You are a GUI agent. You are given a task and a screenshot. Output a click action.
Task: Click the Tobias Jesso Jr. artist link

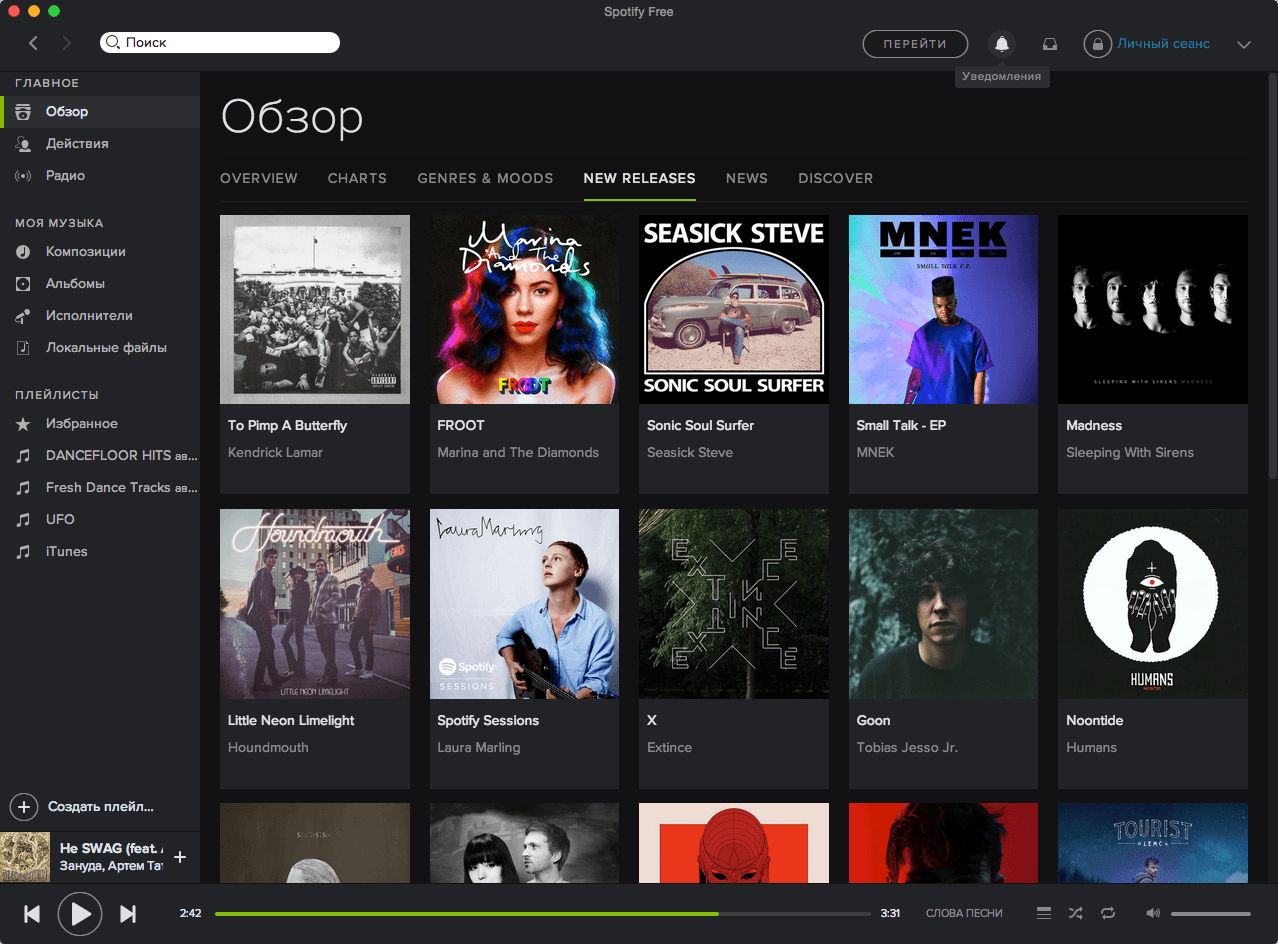[x=907, y=747]
